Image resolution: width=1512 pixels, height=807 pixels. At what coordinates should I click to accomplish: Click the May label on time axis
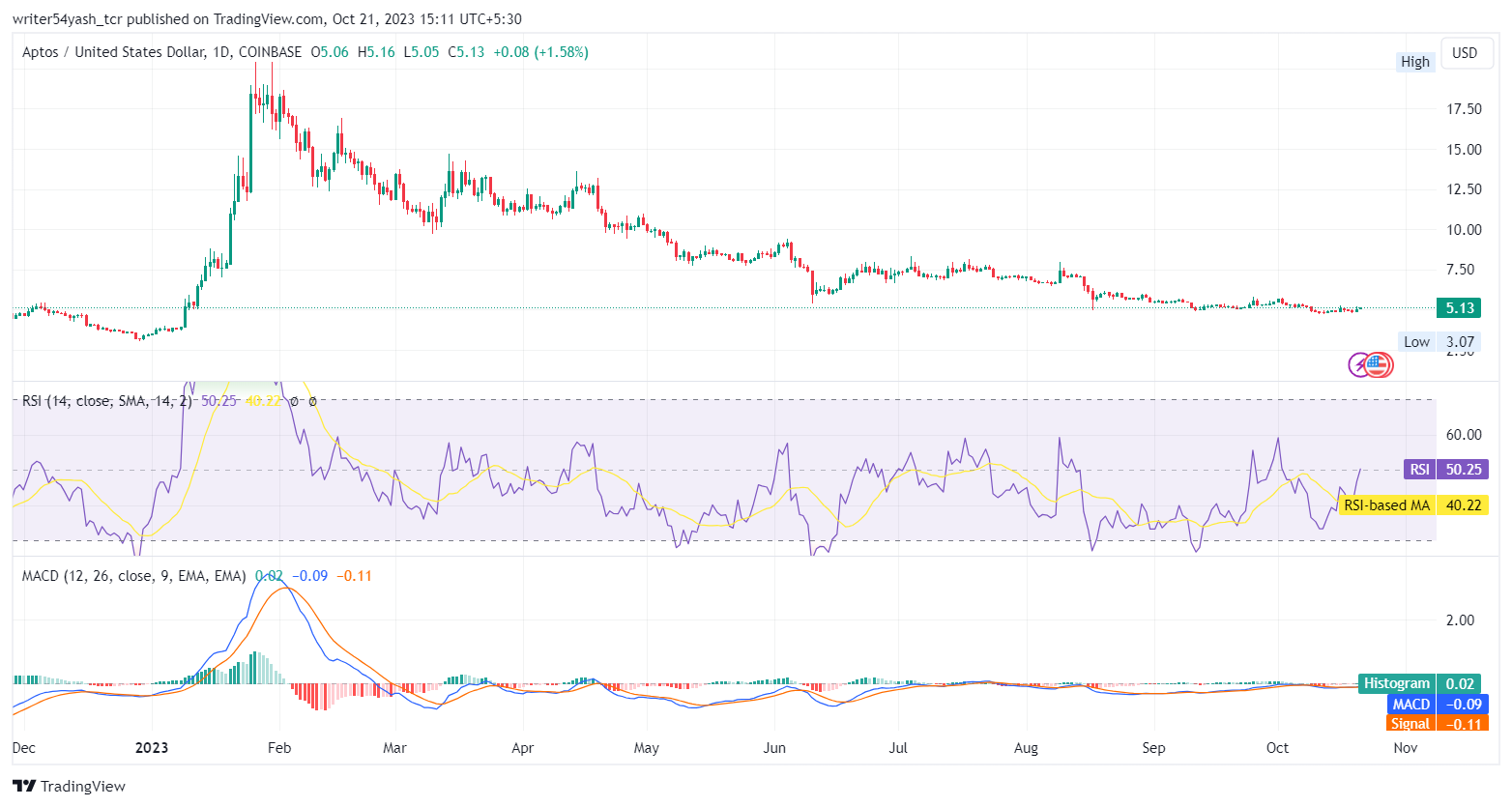pos(646,748)
